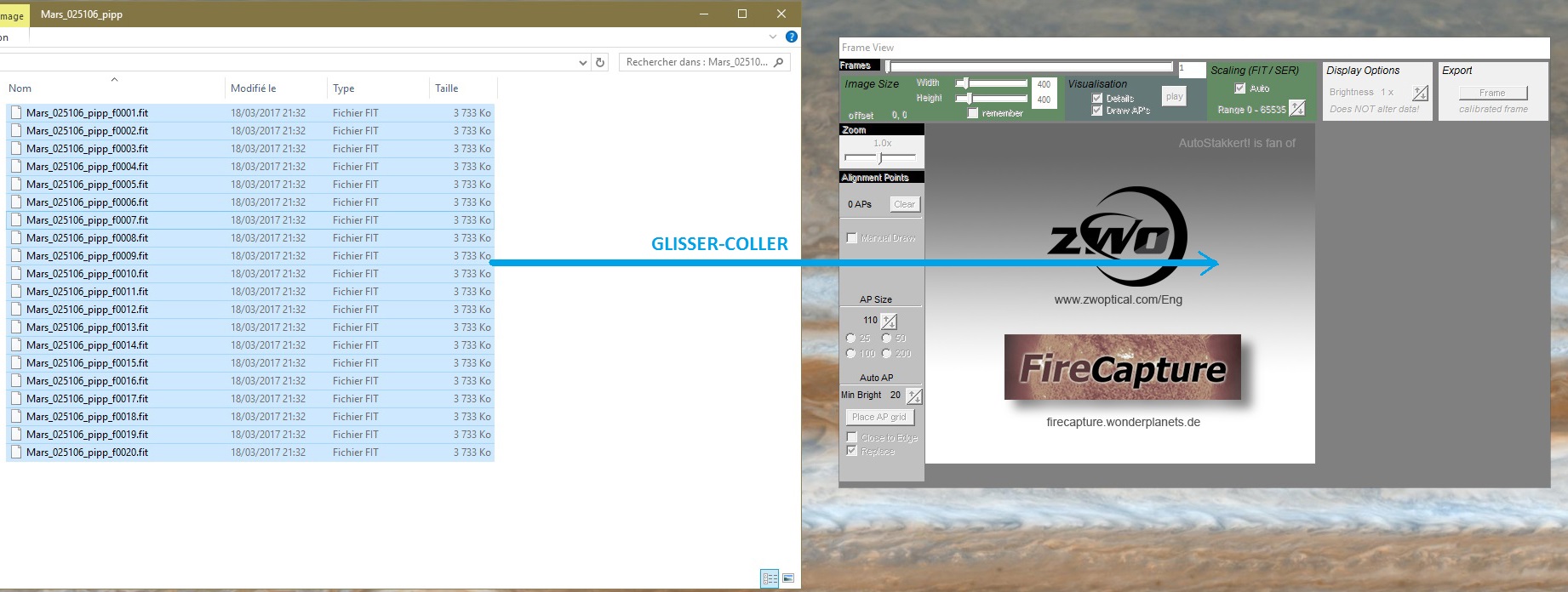Toggle the Details checkbox in Visualisation
The height and width of the screenshot is (592, 1568).
point(1097,99)
